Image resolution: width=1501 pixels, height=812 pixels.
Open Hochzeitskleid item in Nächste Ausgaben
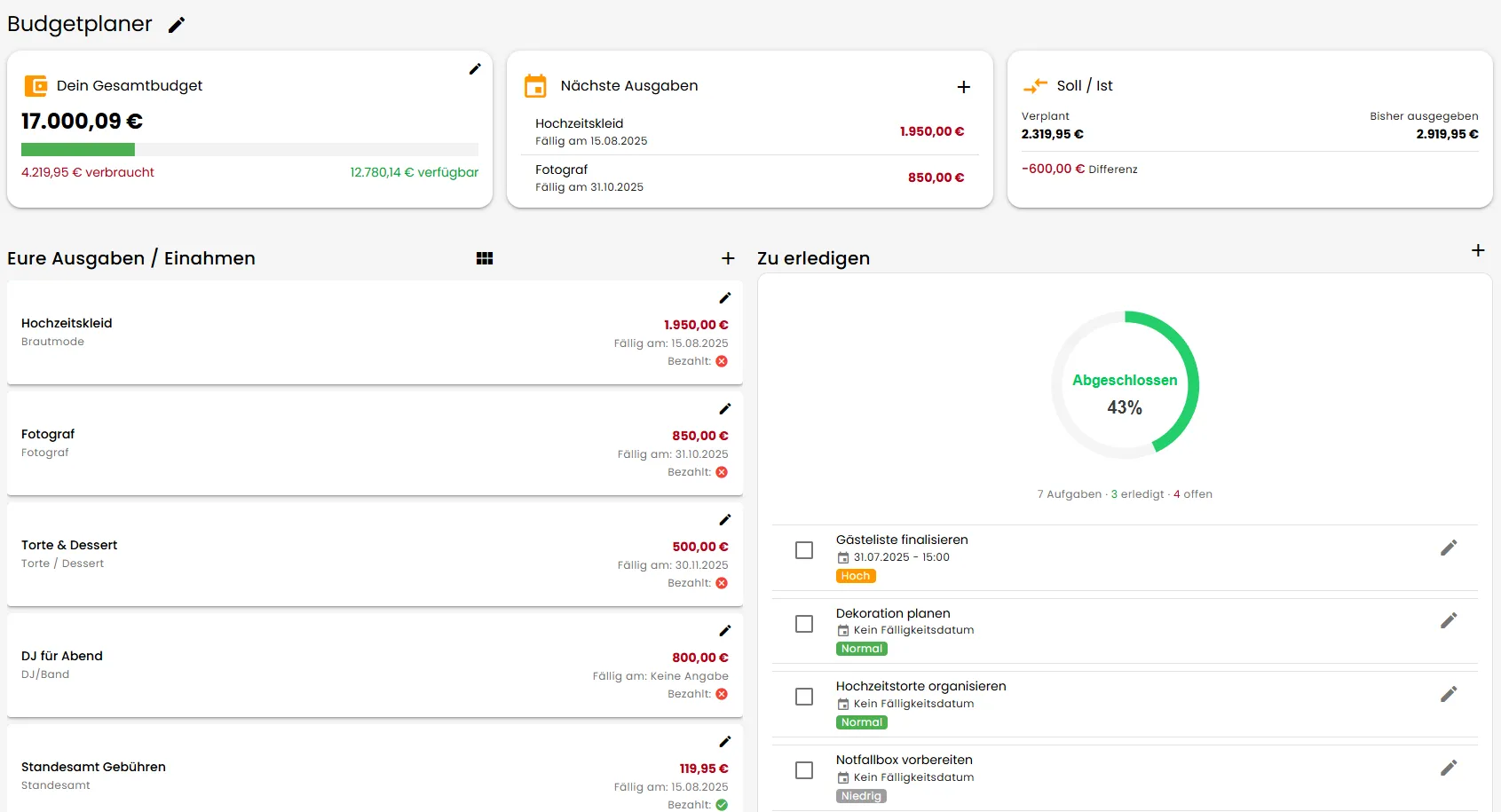click(x=749, y=131)
